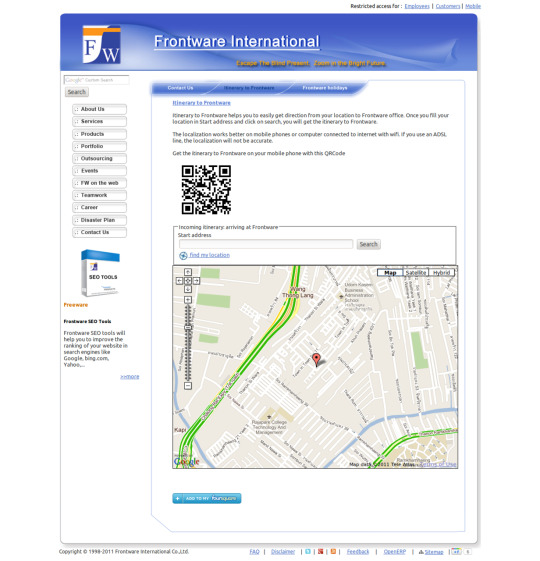Open the Contact Us tab
This screenshot has height=561, width=540.
click(x=180, y=88)
